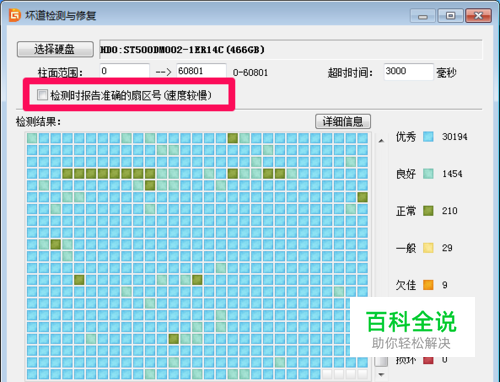The width and height of the screenshot is (500, 382).
Task: Close the 坏道检测与修复 dialog
Action: pos(478,16)
